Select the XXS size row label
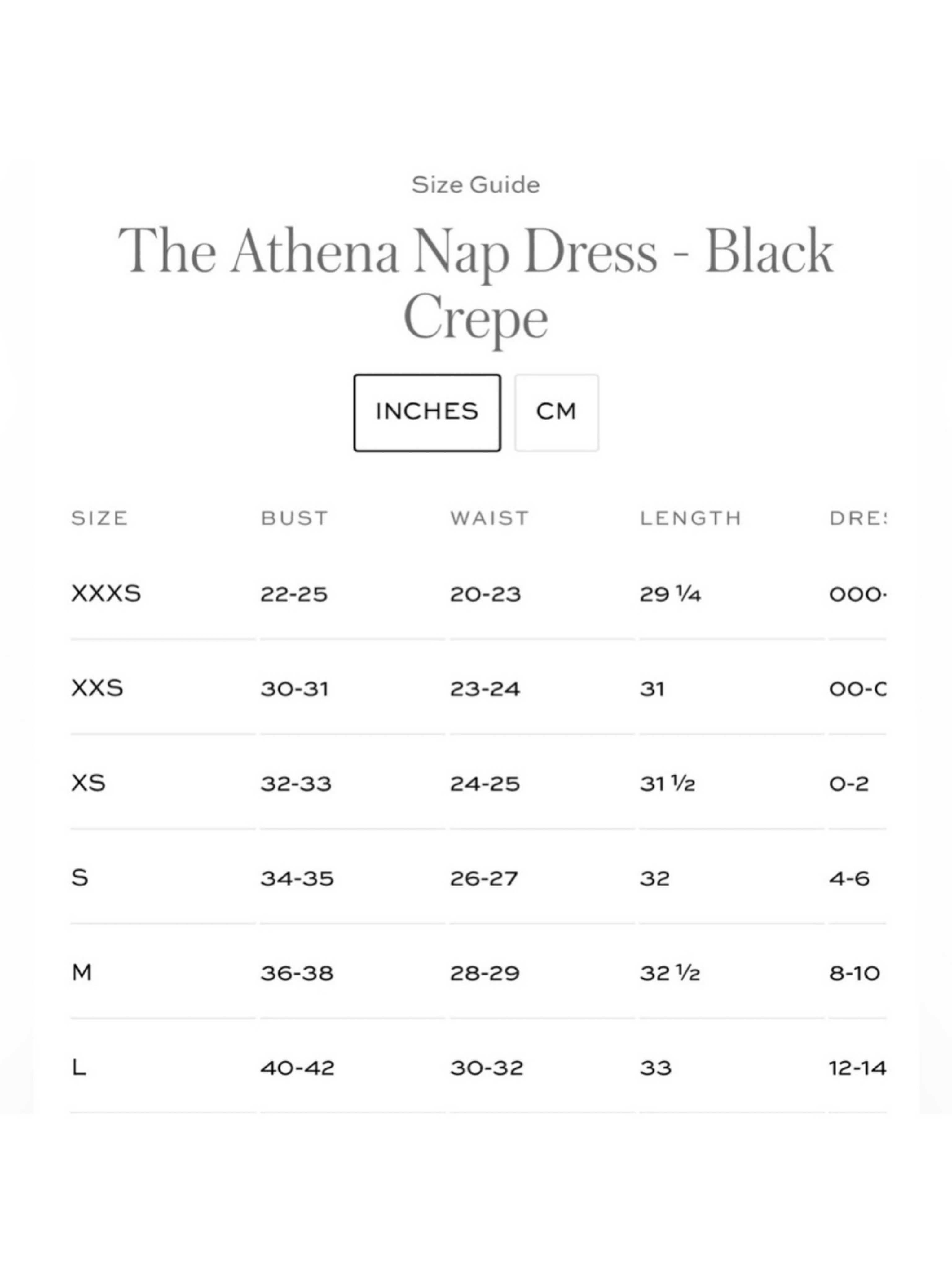This screenshot has width=952, height=1270. click(97, 688)
